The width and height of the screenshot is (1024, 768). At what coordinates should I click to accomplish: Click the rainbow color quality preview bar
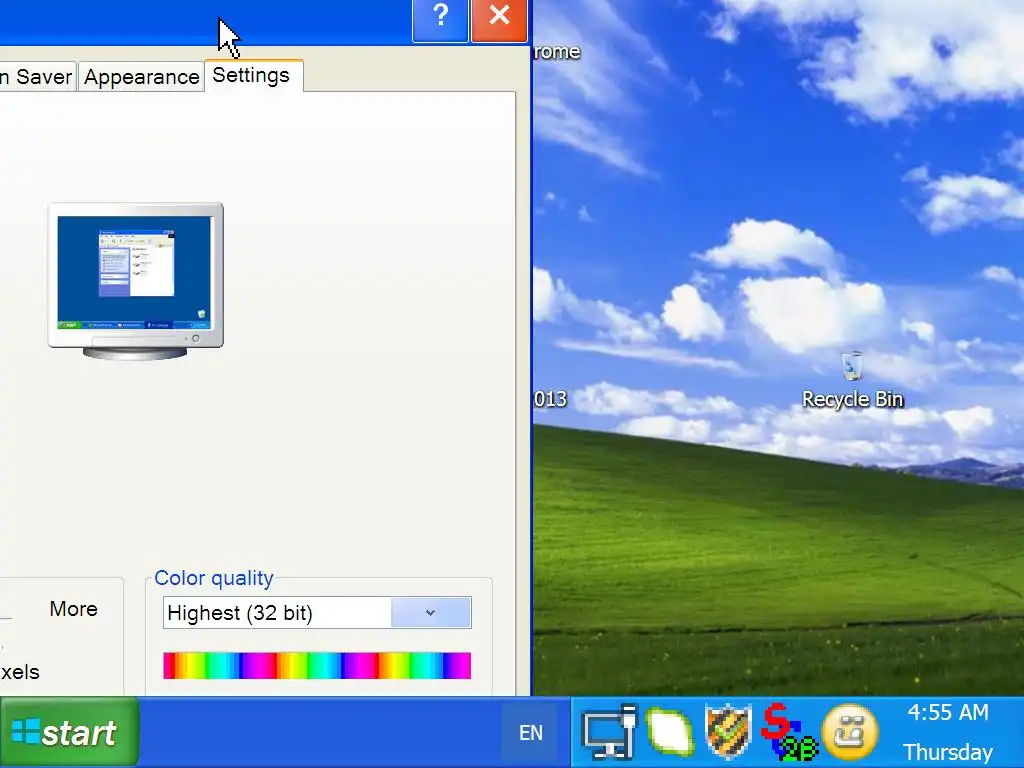click(317, 665)
